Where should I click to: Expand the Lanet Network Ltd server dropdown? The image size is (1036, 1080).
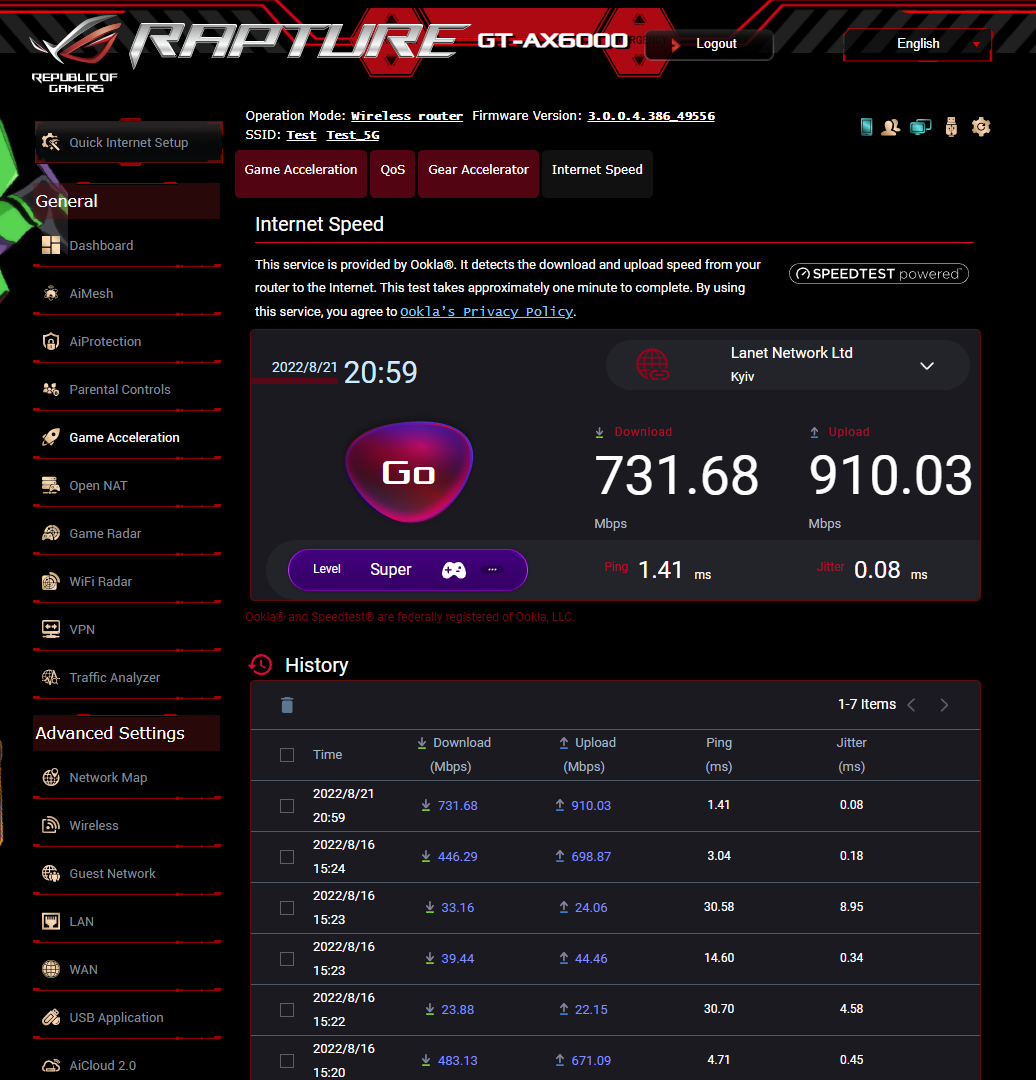[788, 365]
